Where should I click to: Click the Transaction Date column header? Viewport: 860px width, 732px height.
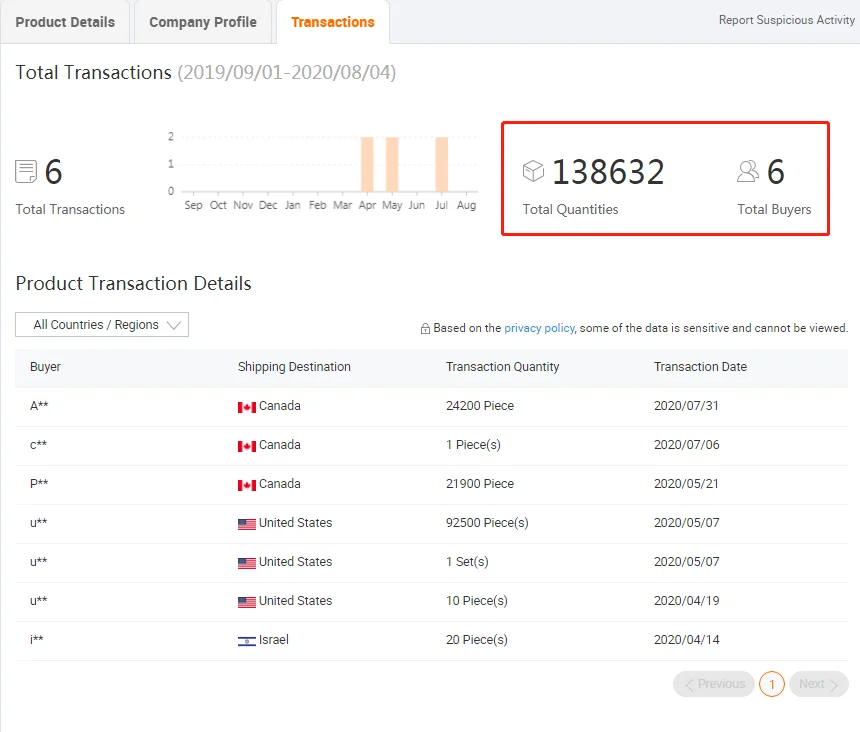click(x=700, y=367)
